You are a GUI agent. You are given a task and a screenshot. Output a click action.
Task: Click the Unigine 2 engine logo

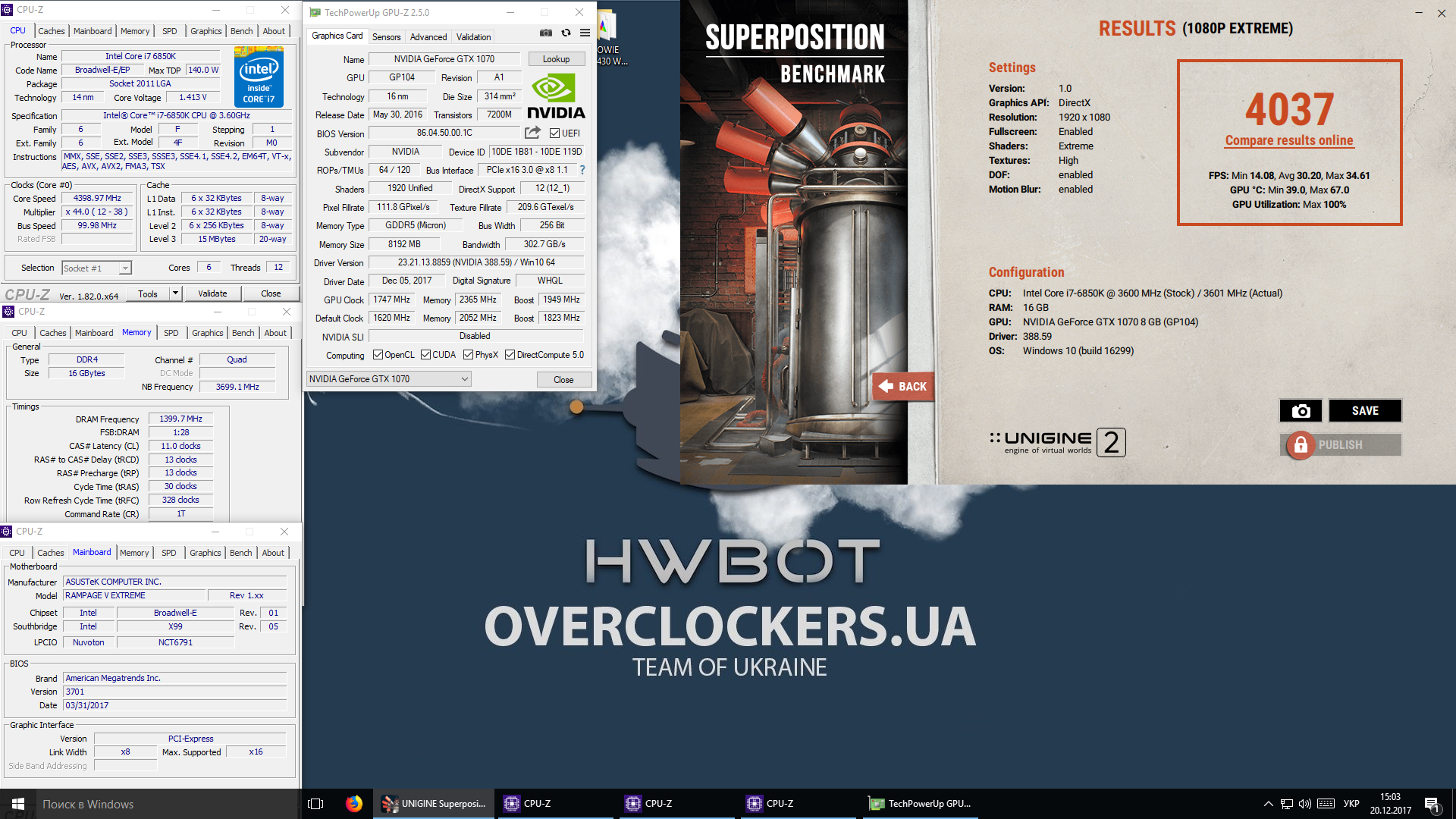click(x=1057, y=442)
